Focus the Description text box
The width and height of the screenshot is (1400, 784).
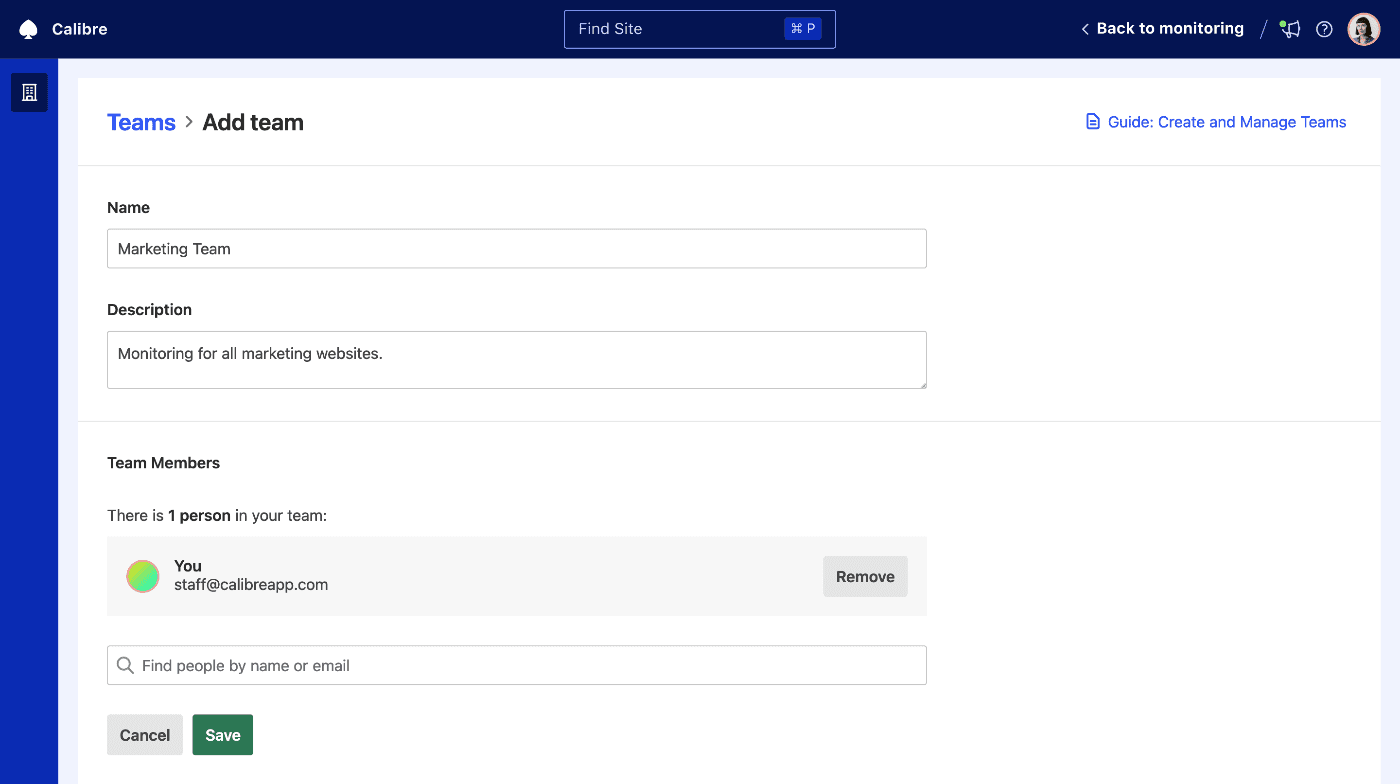(x=516, y=359)
